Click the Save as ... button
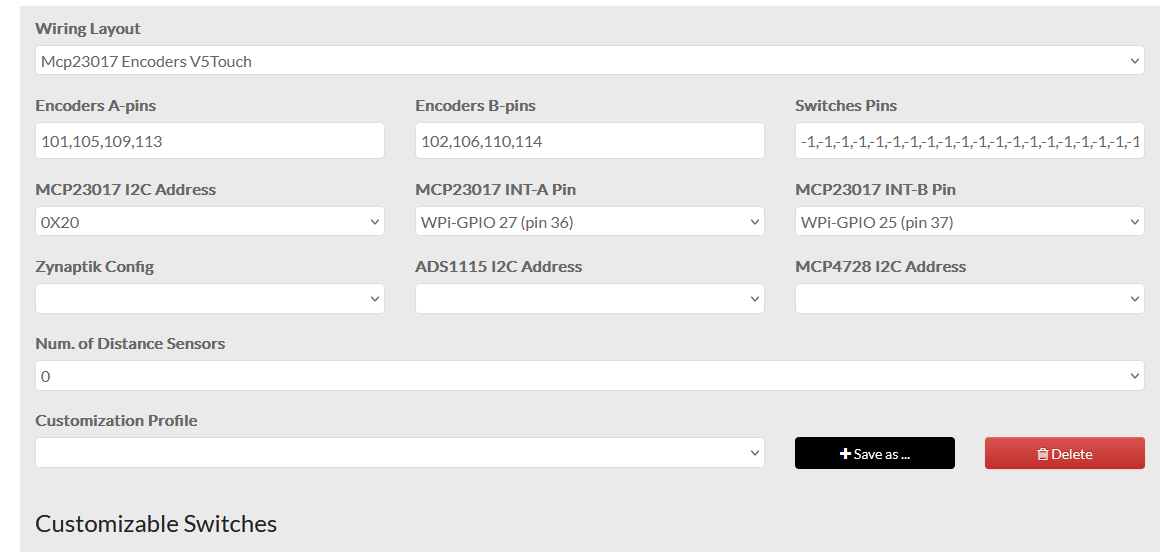This screenshot has width=1164, height=552. pyautogui.click(x=875, y=453)
